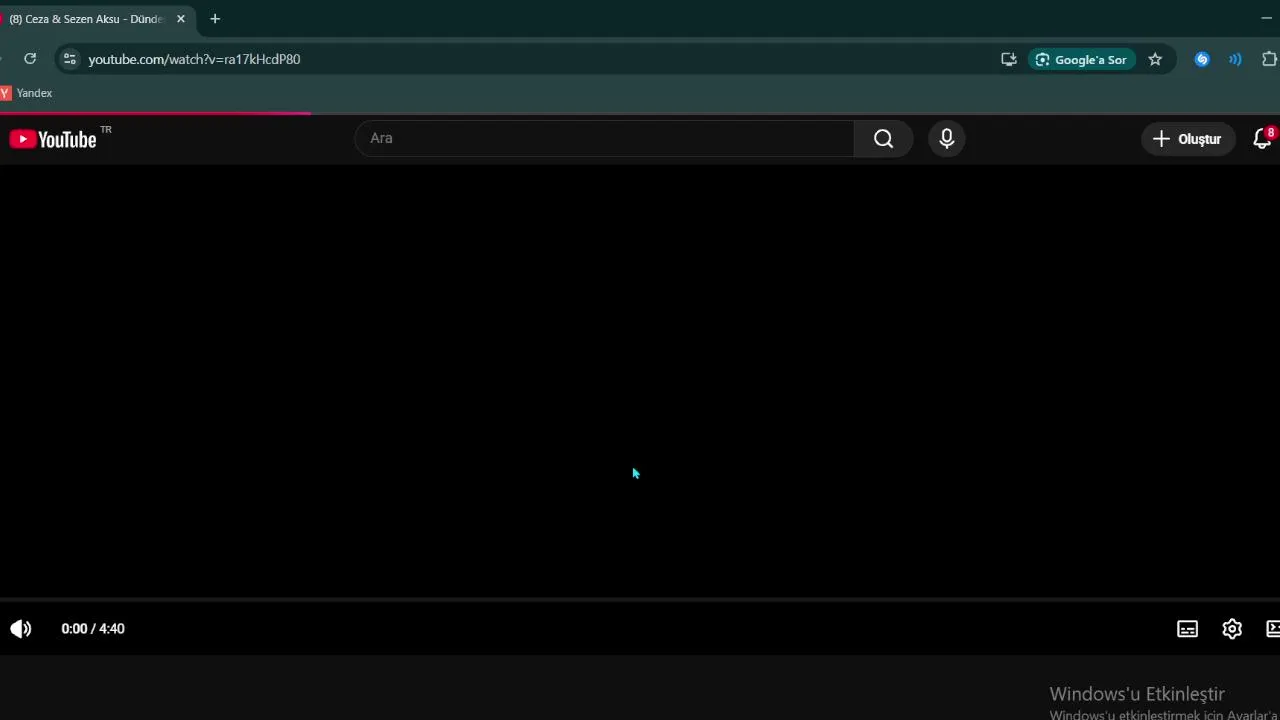Open the Shazam extension icon
1280x720 pixels.
coord(1202,59)
